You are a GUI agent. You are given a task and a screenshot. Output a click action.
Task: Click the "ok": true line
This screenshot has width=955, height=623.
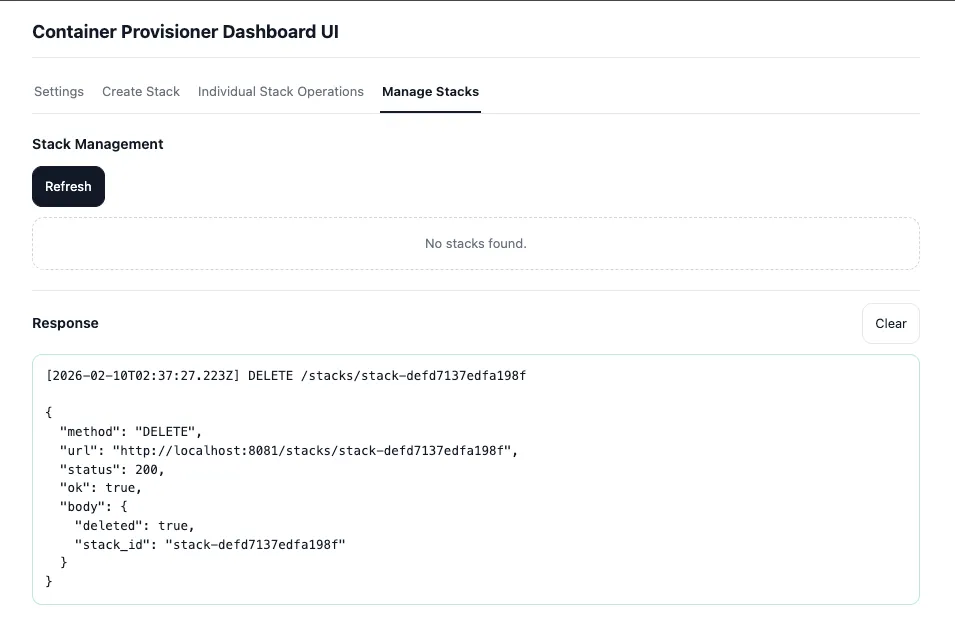click(101, 488)
